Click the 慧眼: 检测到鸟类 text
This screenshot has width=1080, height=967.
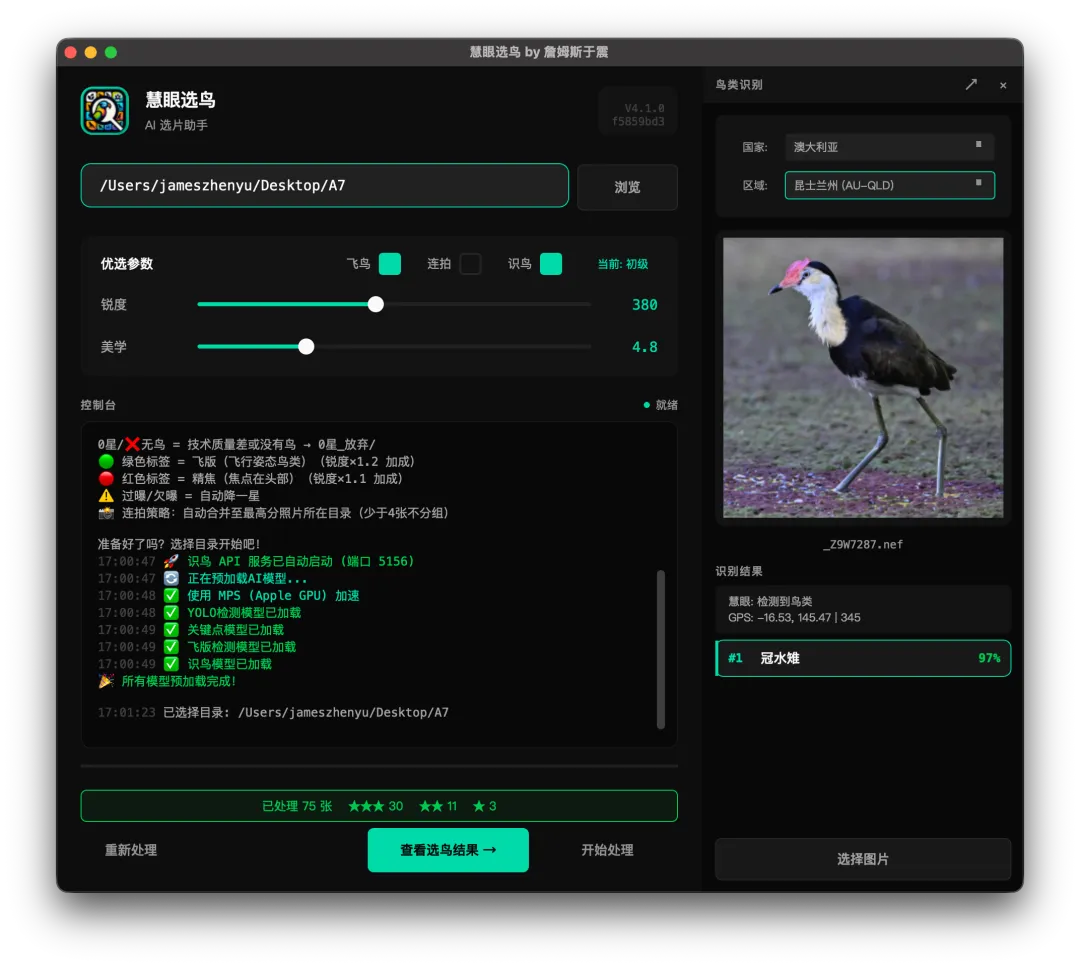point(770,601)
